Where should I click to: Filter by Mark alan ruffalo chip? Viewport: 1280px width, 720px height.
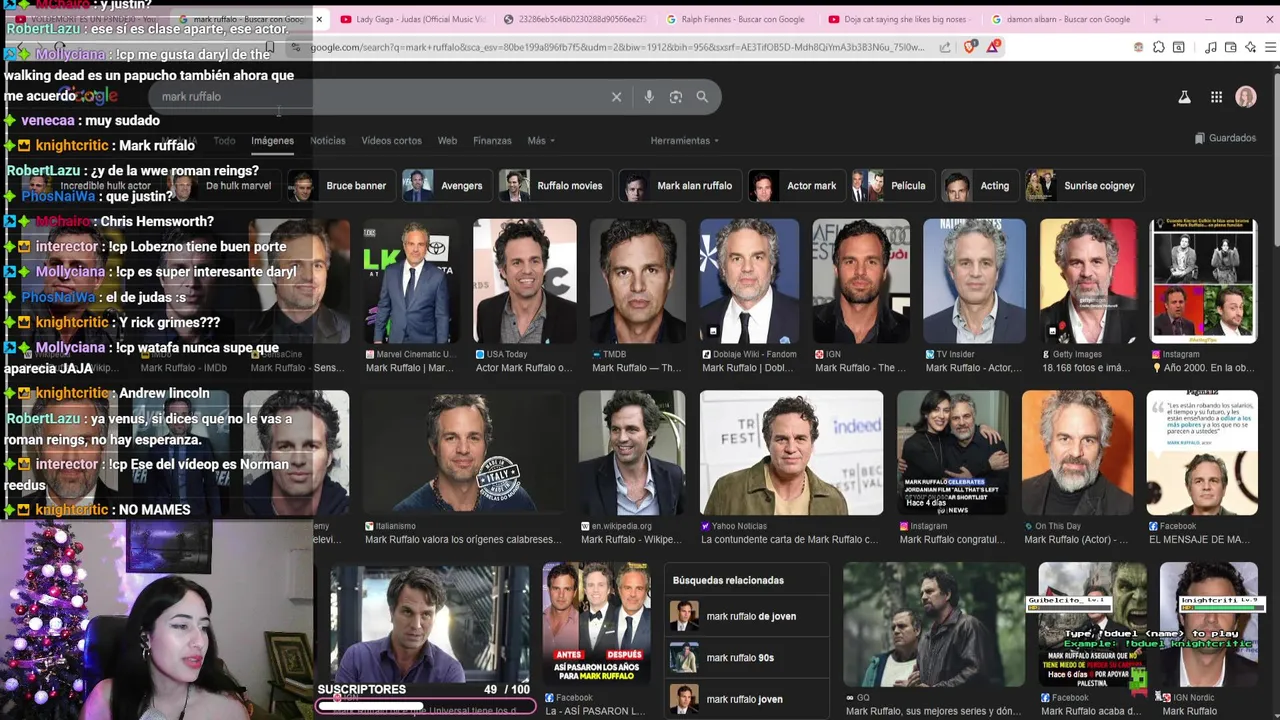coord(680,185)
